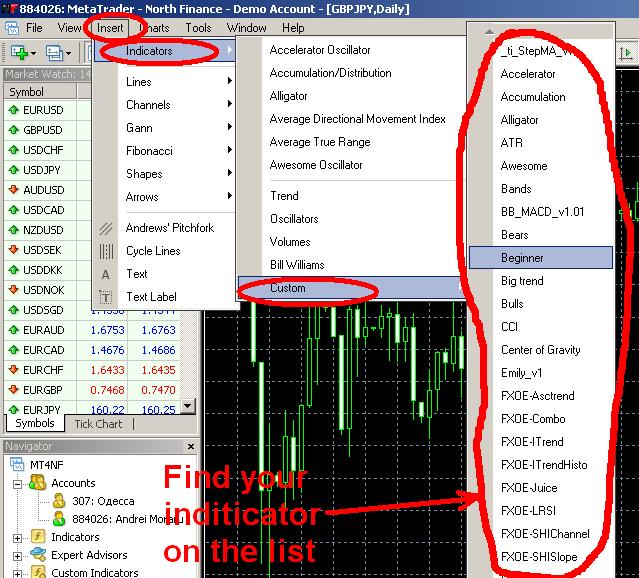The width and height of the screenshot is (639, 578).
Task: Select account 884026 Andrei in Navigator
Action: point(127,519)
